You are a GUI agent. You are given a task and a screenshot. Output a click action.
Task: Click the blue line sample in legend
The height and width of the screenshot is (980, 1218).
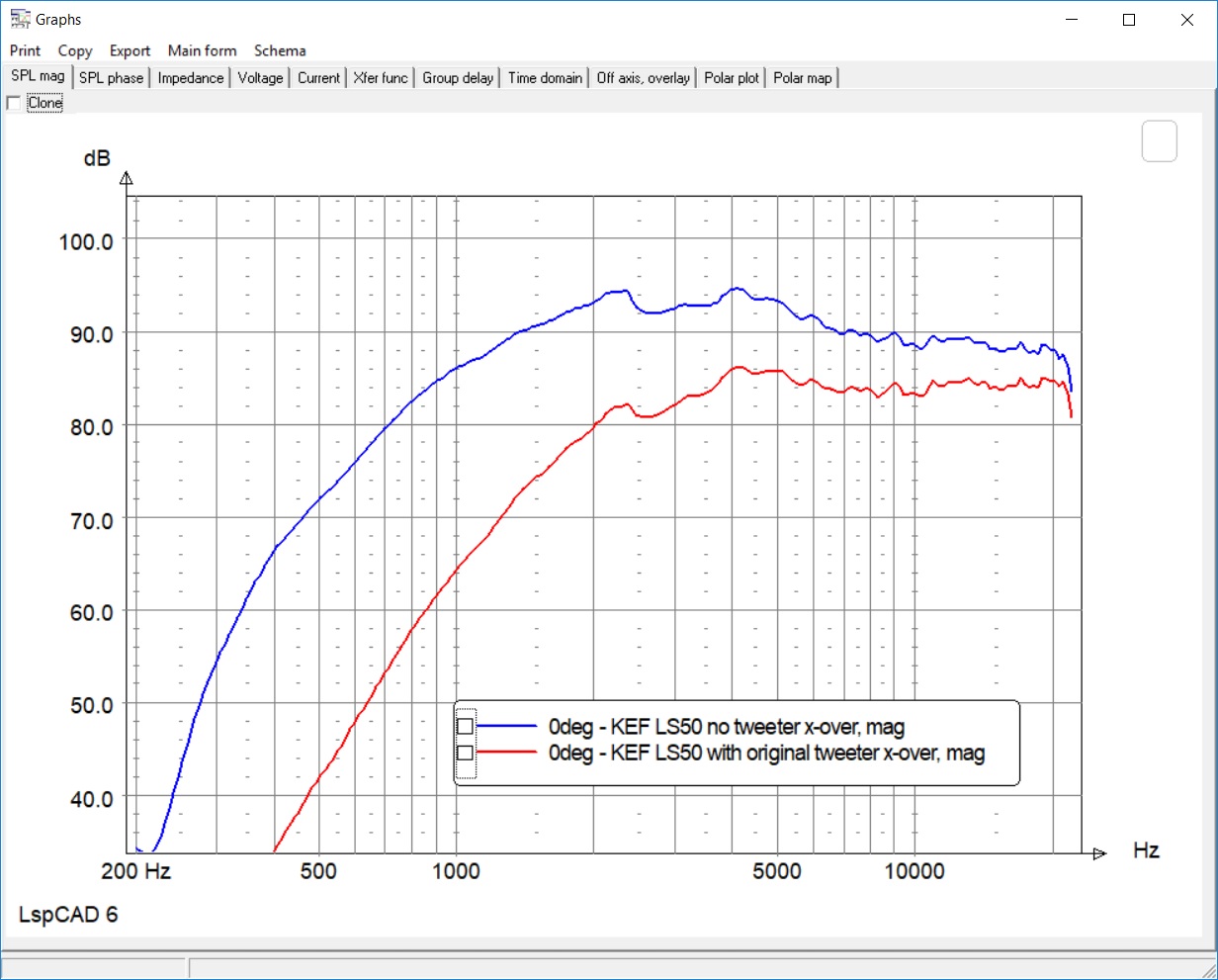tap(508, 727)
